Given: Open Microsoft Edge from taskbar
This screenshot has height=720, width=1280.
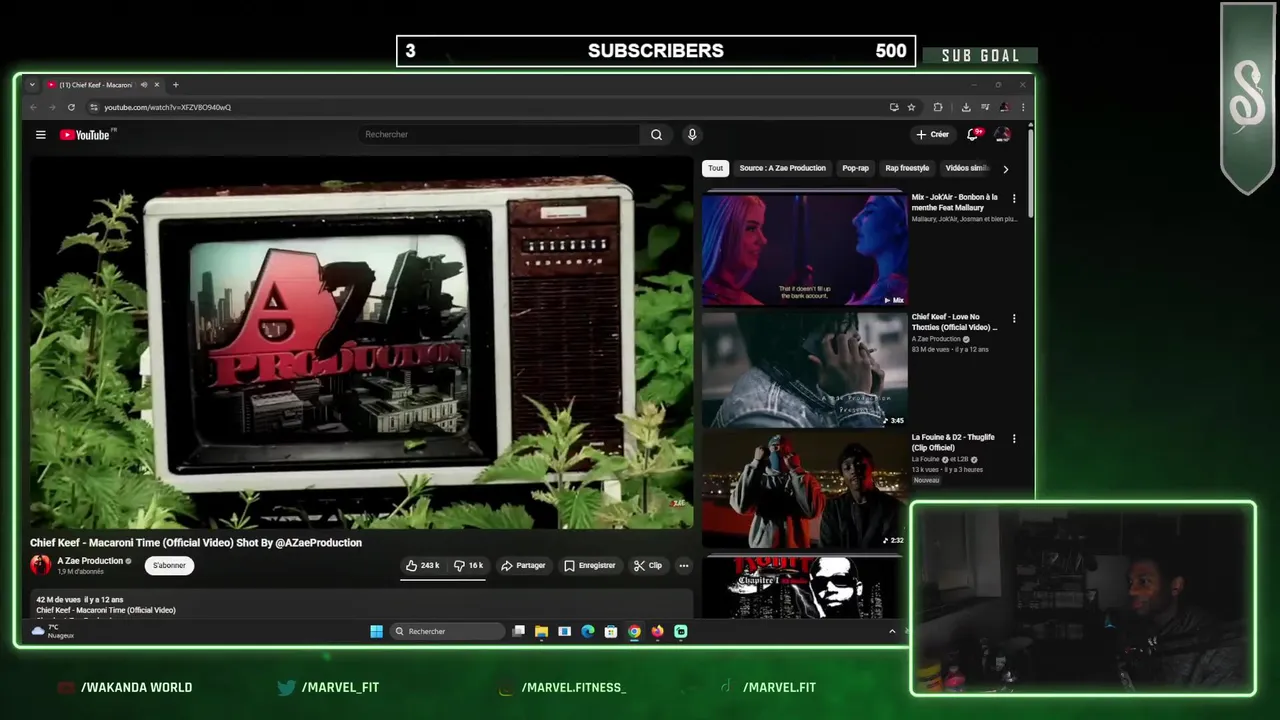Looking at the screenshot, I should 588,631.
